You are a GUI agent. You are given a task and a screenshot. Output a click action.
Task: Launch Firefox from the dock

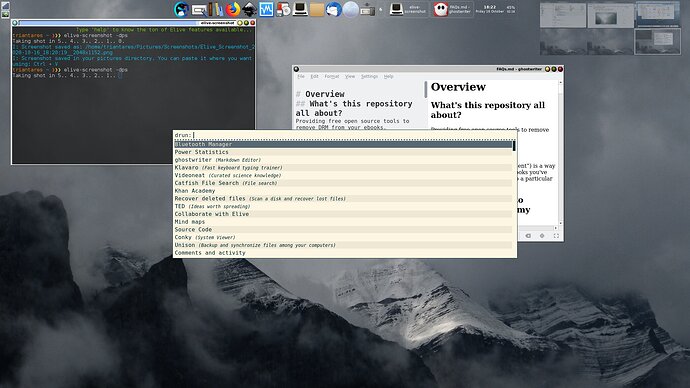[x=233, y=9]
